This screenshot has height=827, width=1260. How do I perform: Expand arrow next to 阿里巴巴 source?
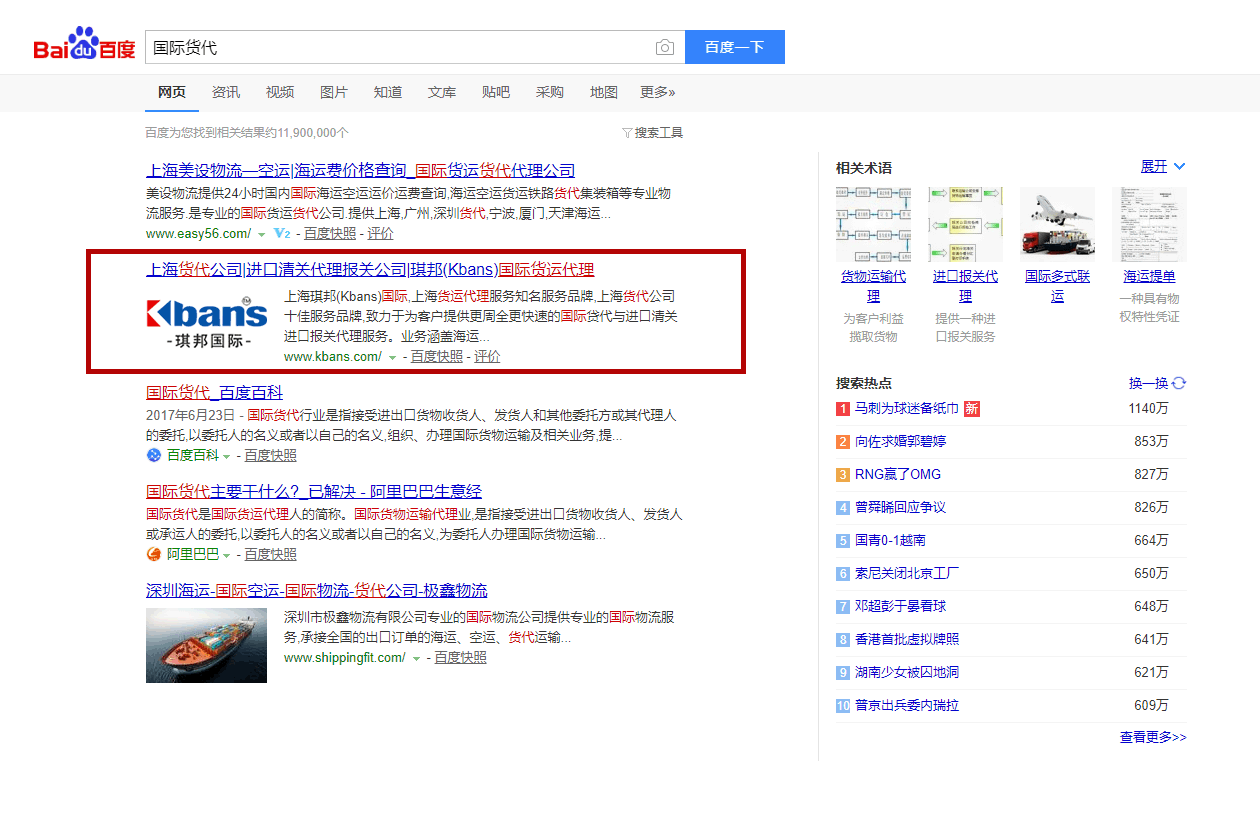pyautogui.click(x=226, y=555)
